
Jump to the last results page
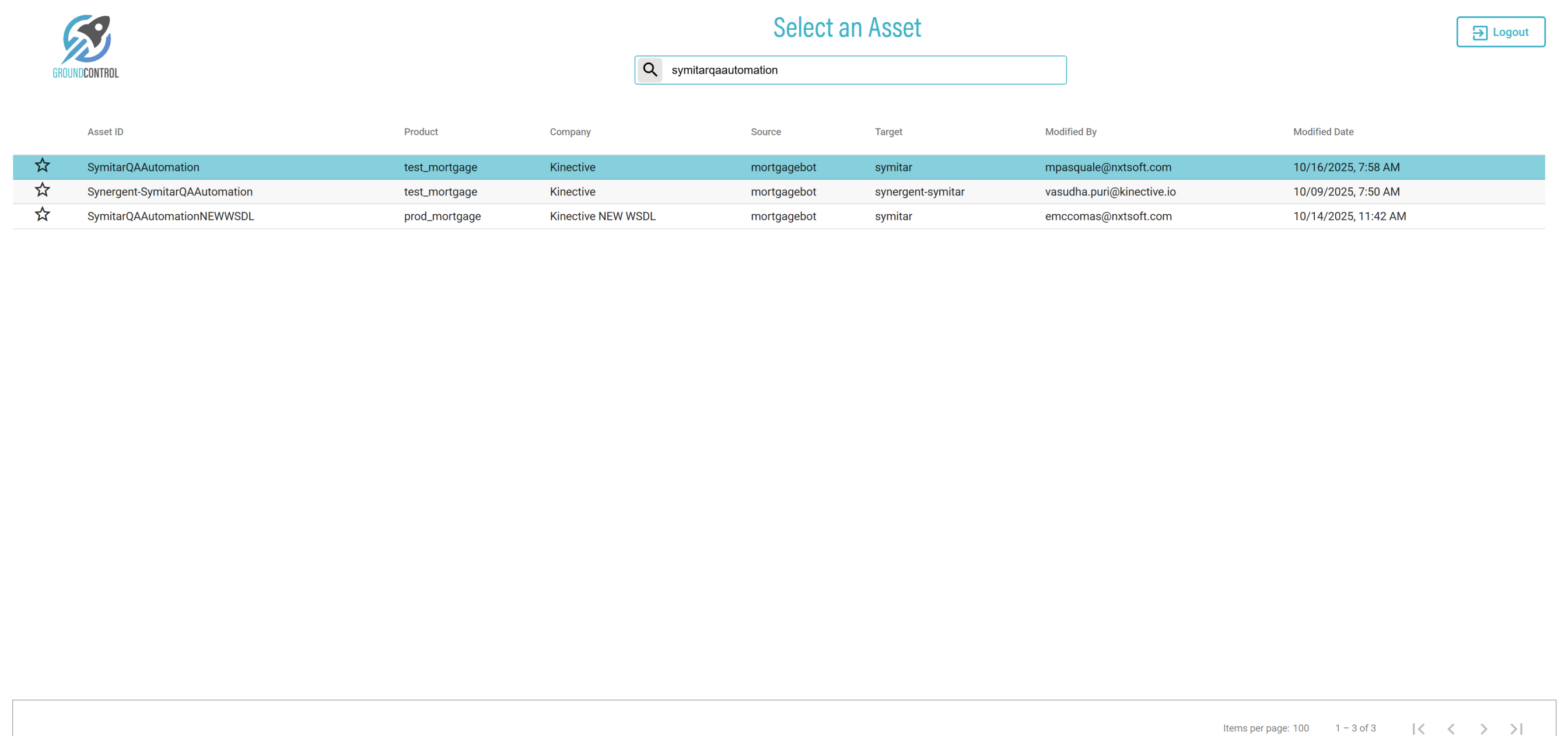(x=1516, y=728)
